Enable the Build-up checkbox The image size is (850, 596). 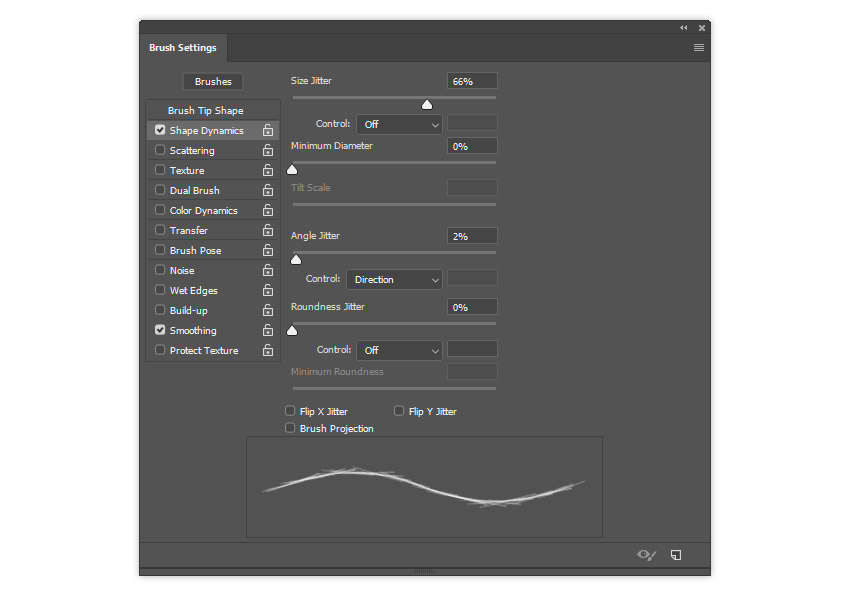[160, 310]
